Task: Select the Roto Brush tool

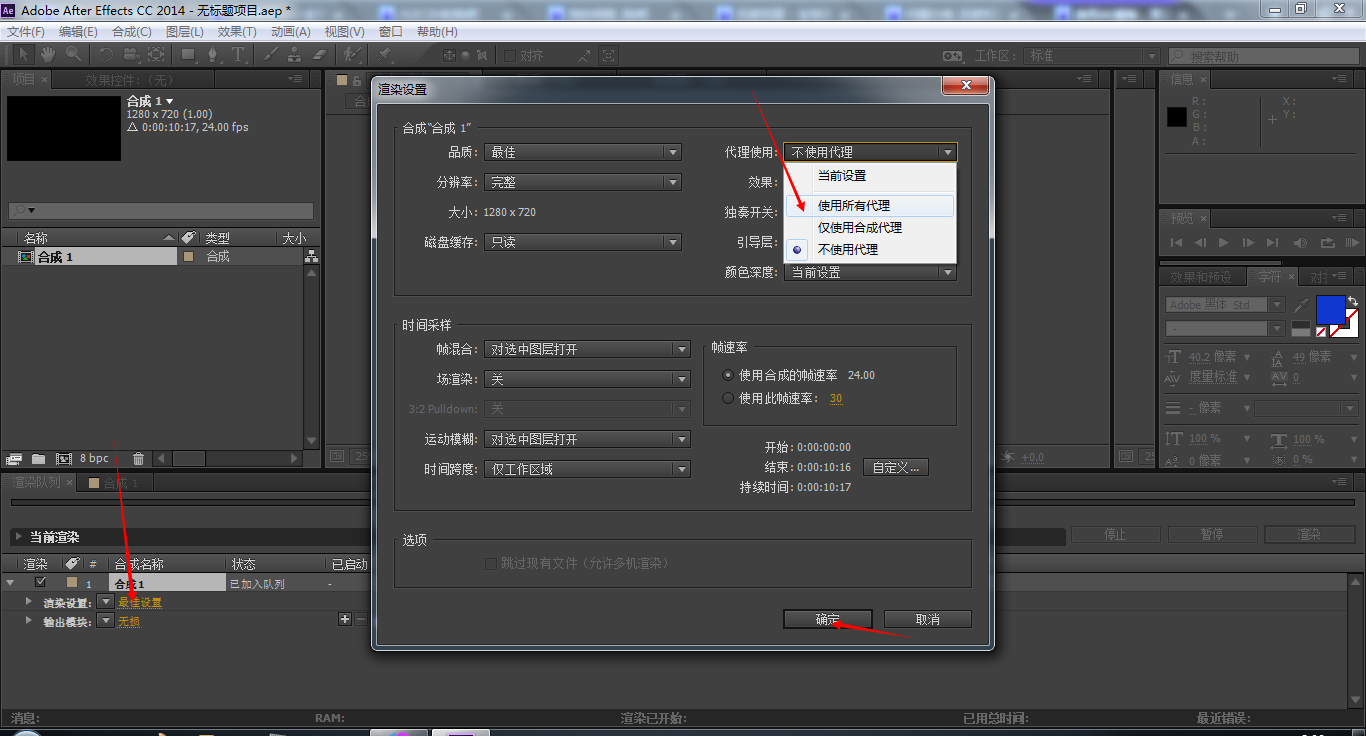Action: coord(353,55)
